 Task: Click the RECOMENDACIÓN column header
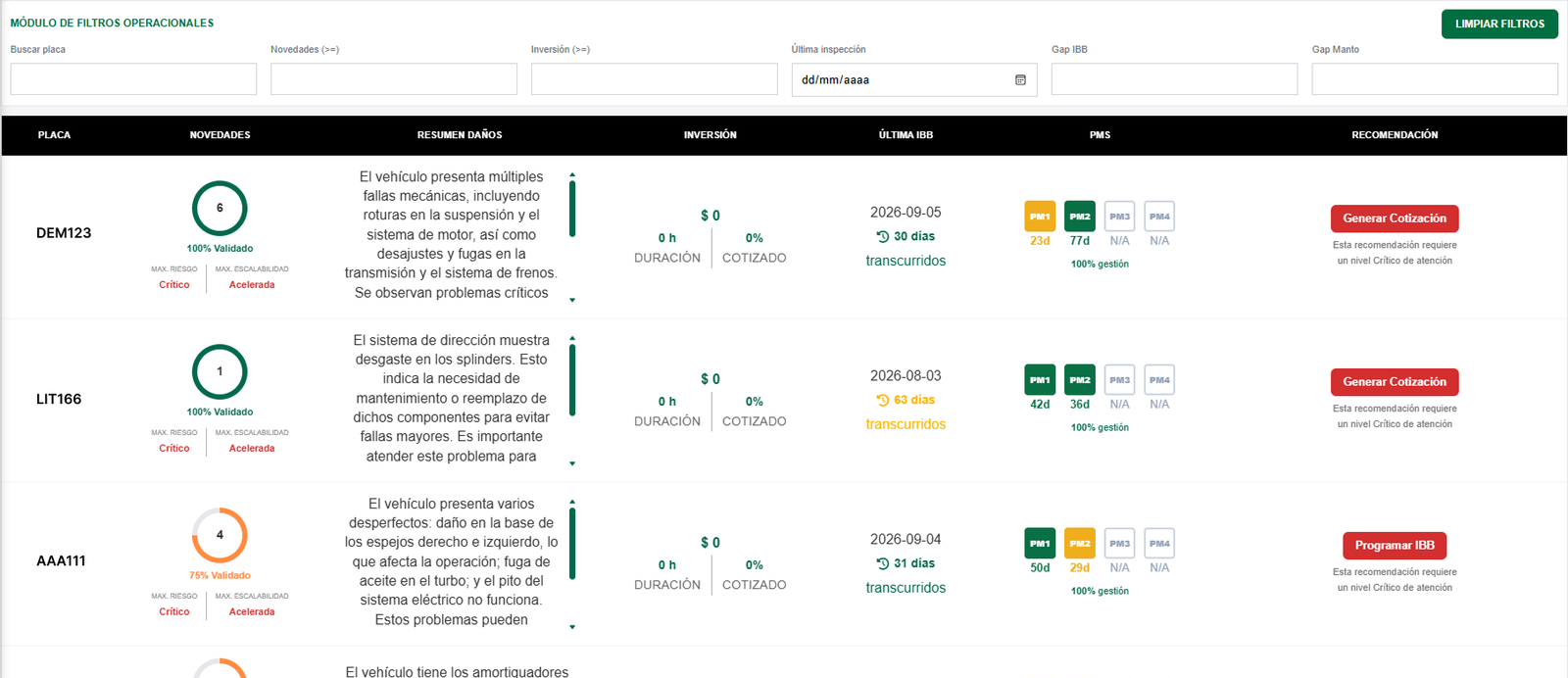tap(1395, 135)
